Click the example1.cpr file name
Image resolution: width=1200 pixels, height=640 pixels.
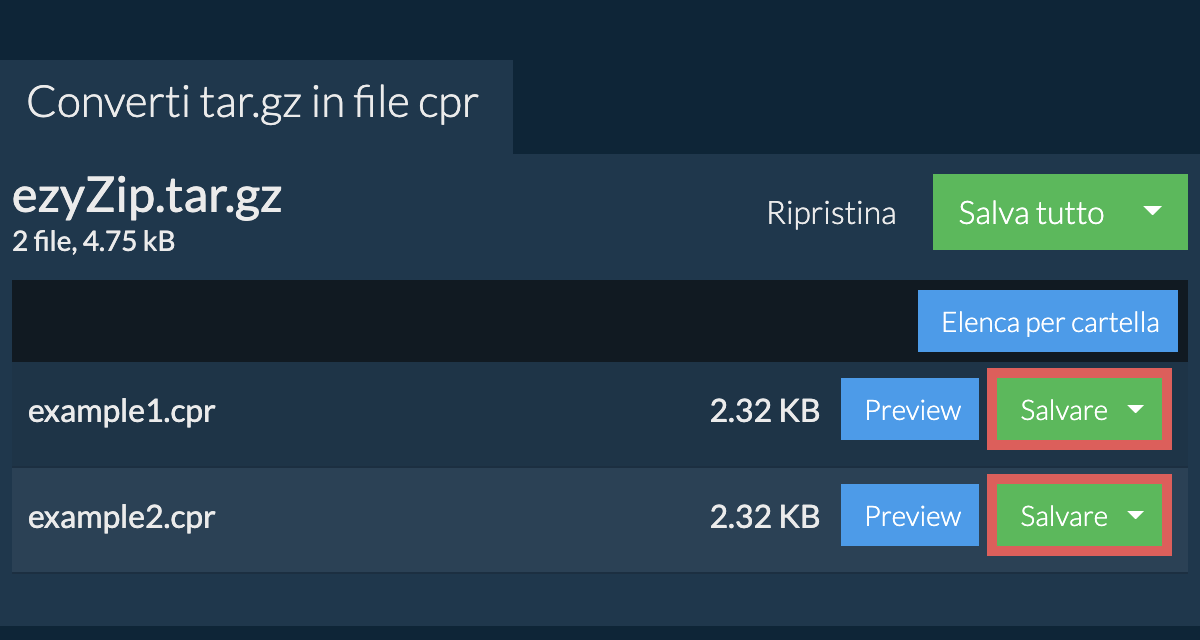point(122,411)
